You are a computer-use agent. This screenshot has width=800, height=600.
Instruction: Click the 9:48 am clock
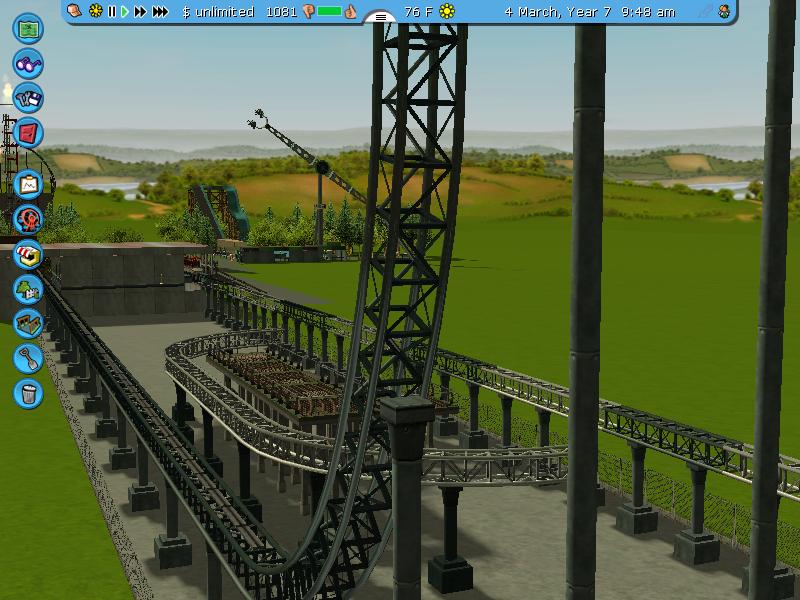[x=648, y=12]
